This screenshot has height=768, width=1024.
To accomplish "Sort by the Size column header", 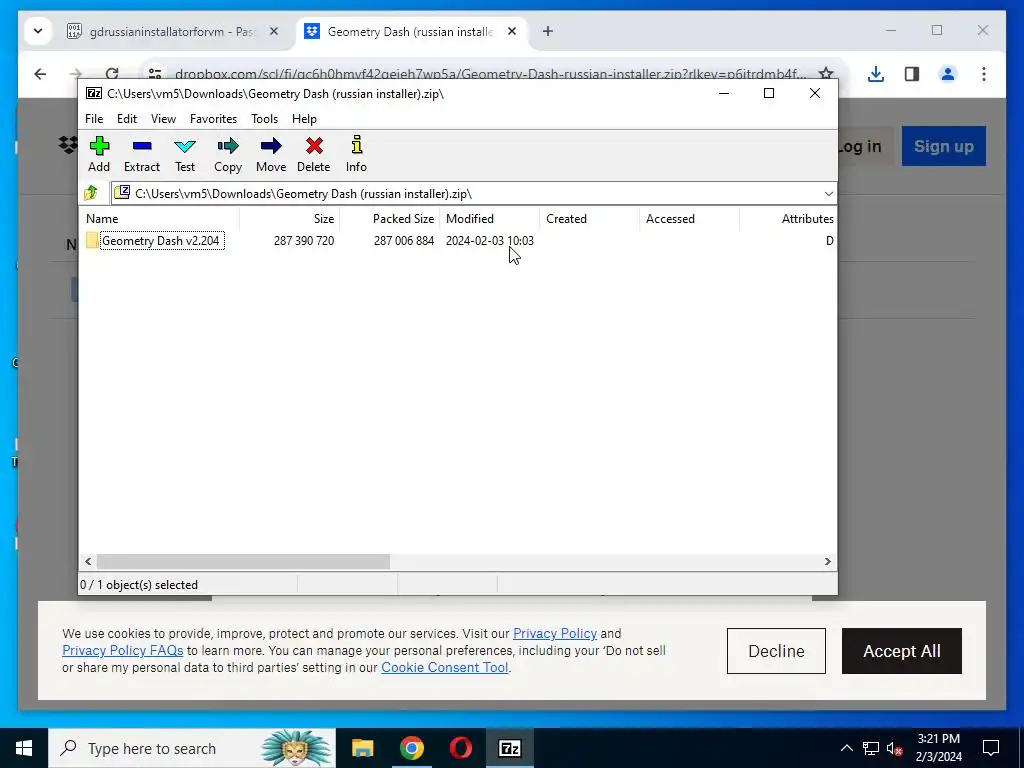I will coord(289,219).
